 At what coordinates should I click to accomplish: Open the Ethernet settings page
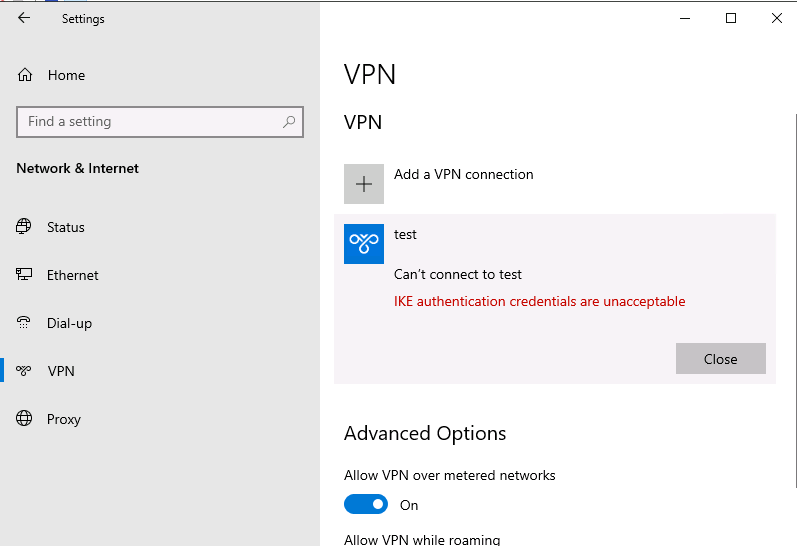pyautogui.click(x=73, y=275)
